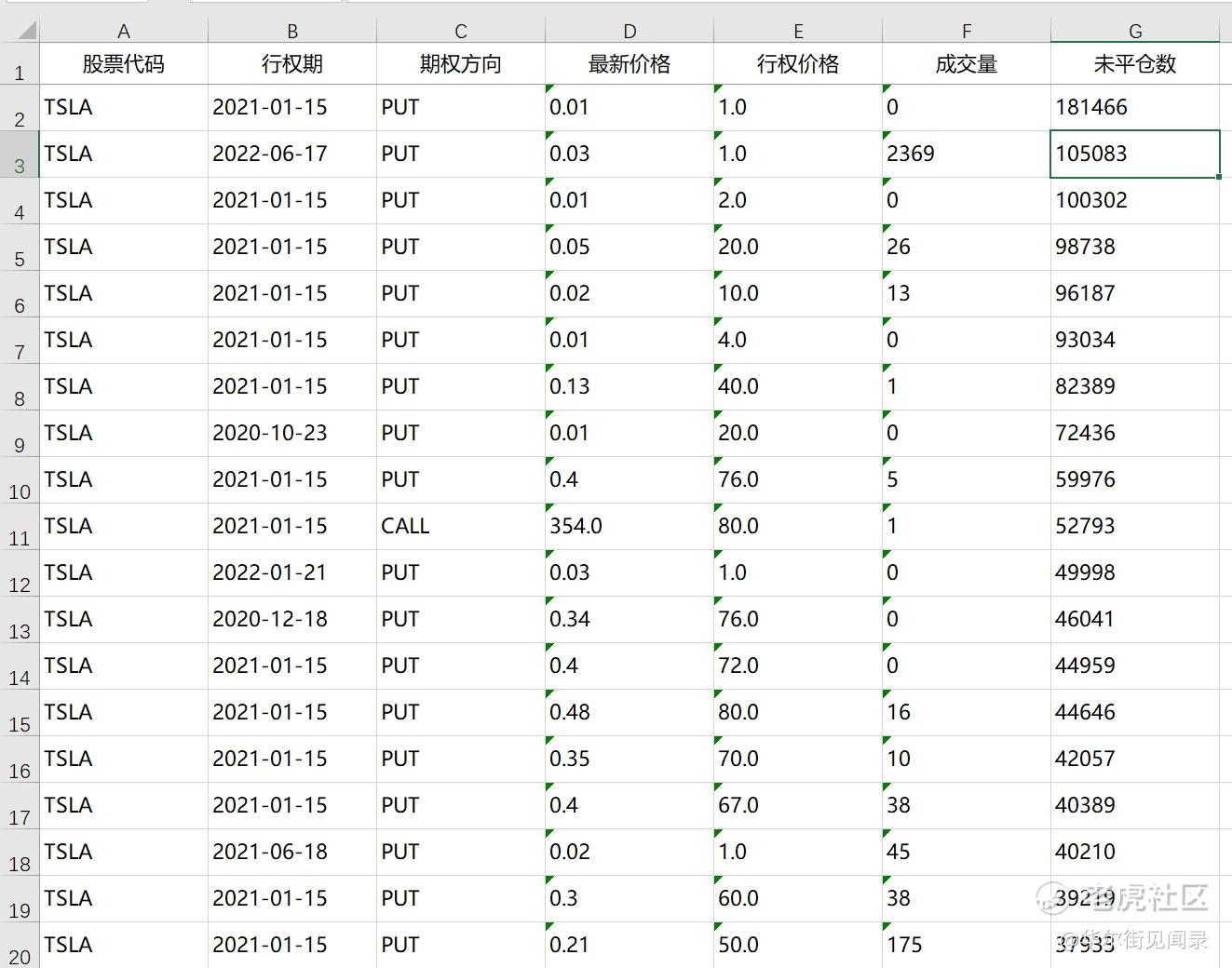This screenshot has width=1232, height=968.
Task: Select open interest cell 96187
Action: point(1134,293)
